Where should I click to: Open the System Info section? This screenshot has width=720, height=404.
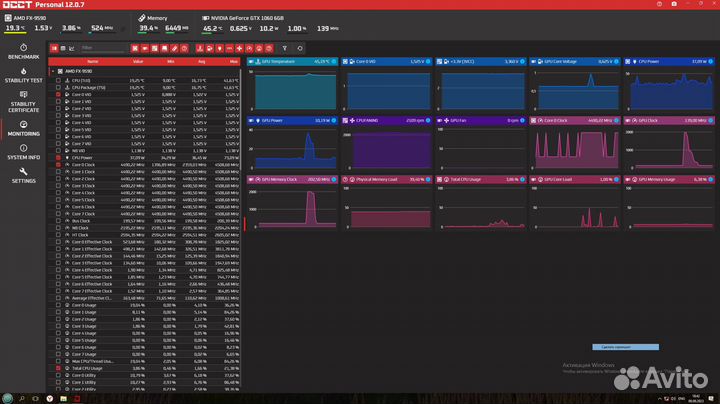pos(23,152)
